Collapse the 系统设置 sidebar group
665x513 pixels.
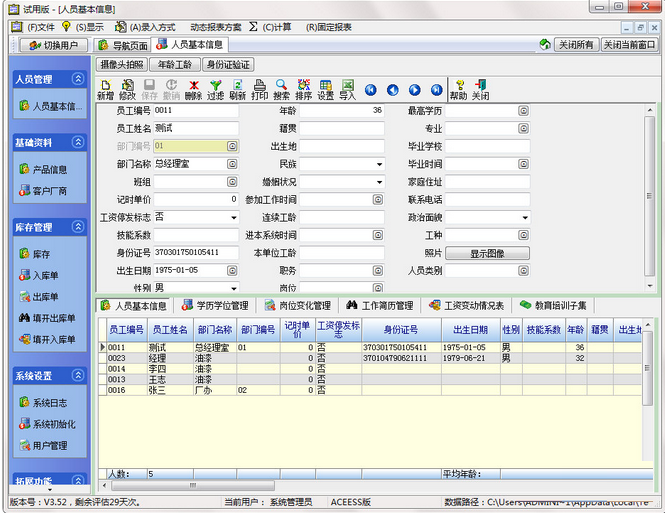tap(78, 375)
